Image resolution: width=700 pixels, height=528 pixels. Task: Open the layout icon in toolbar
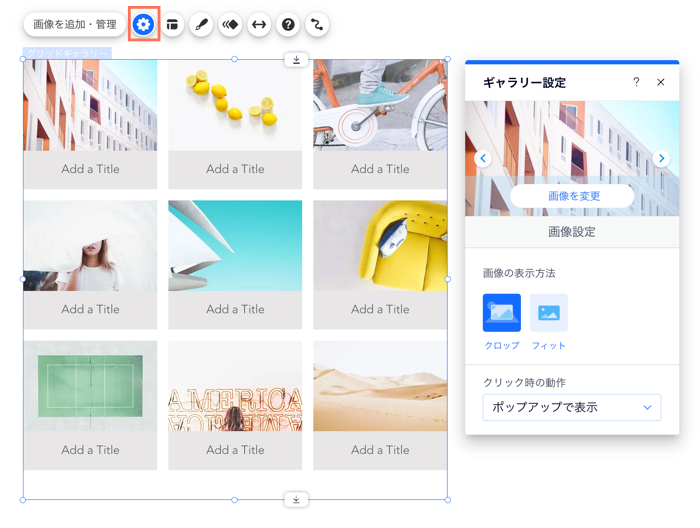(x=172, y=24)
